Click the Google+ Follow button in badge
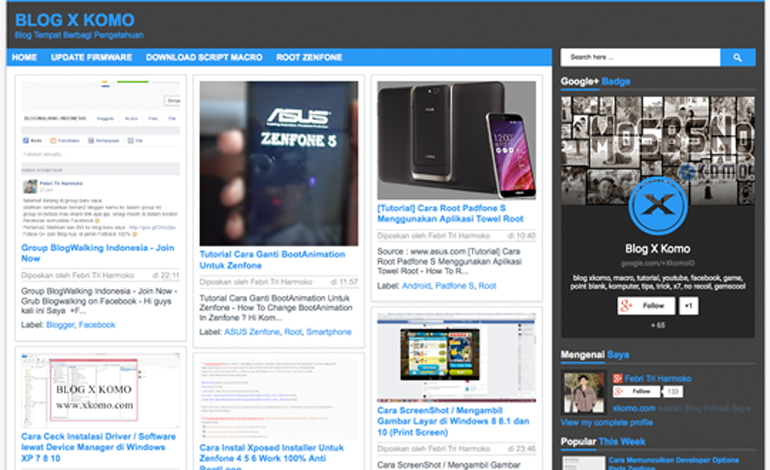The image size is (770, 470). coord(646,306)
